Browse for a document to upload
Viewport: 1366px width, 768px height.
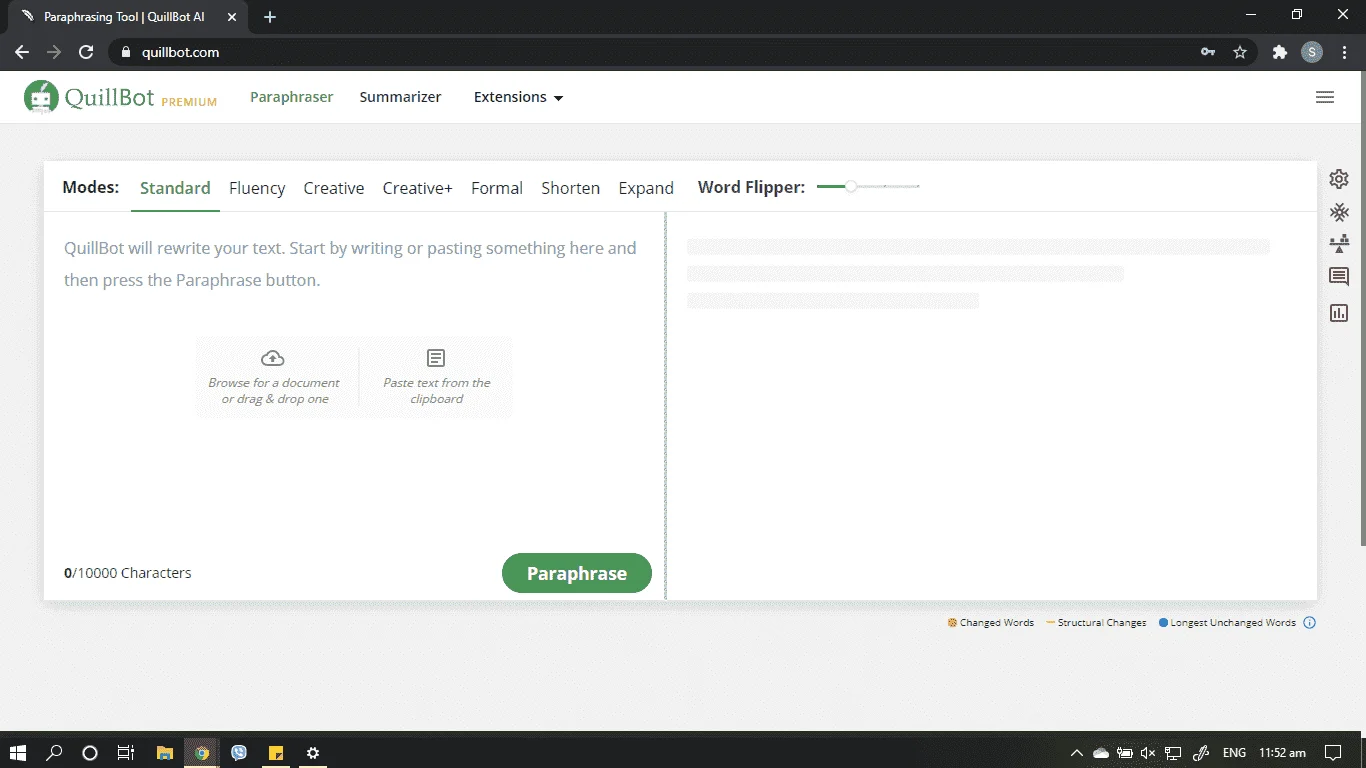point(274,376)
